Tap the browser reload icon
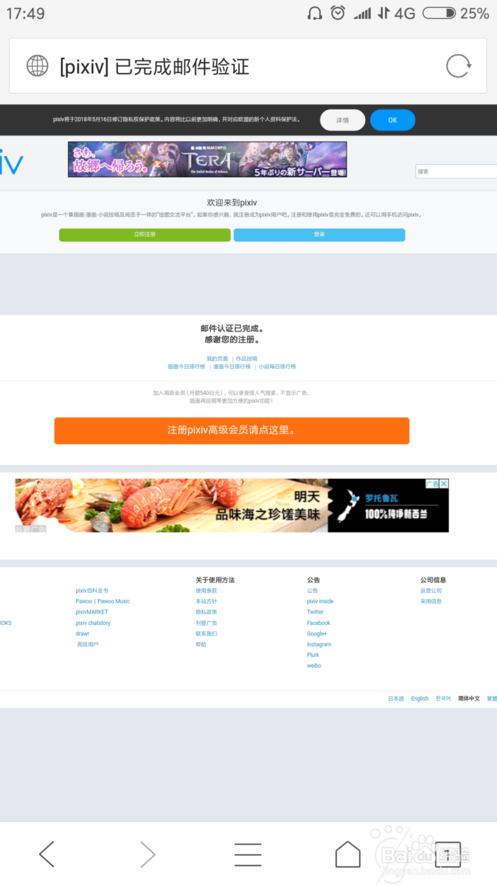 [458, 66]
